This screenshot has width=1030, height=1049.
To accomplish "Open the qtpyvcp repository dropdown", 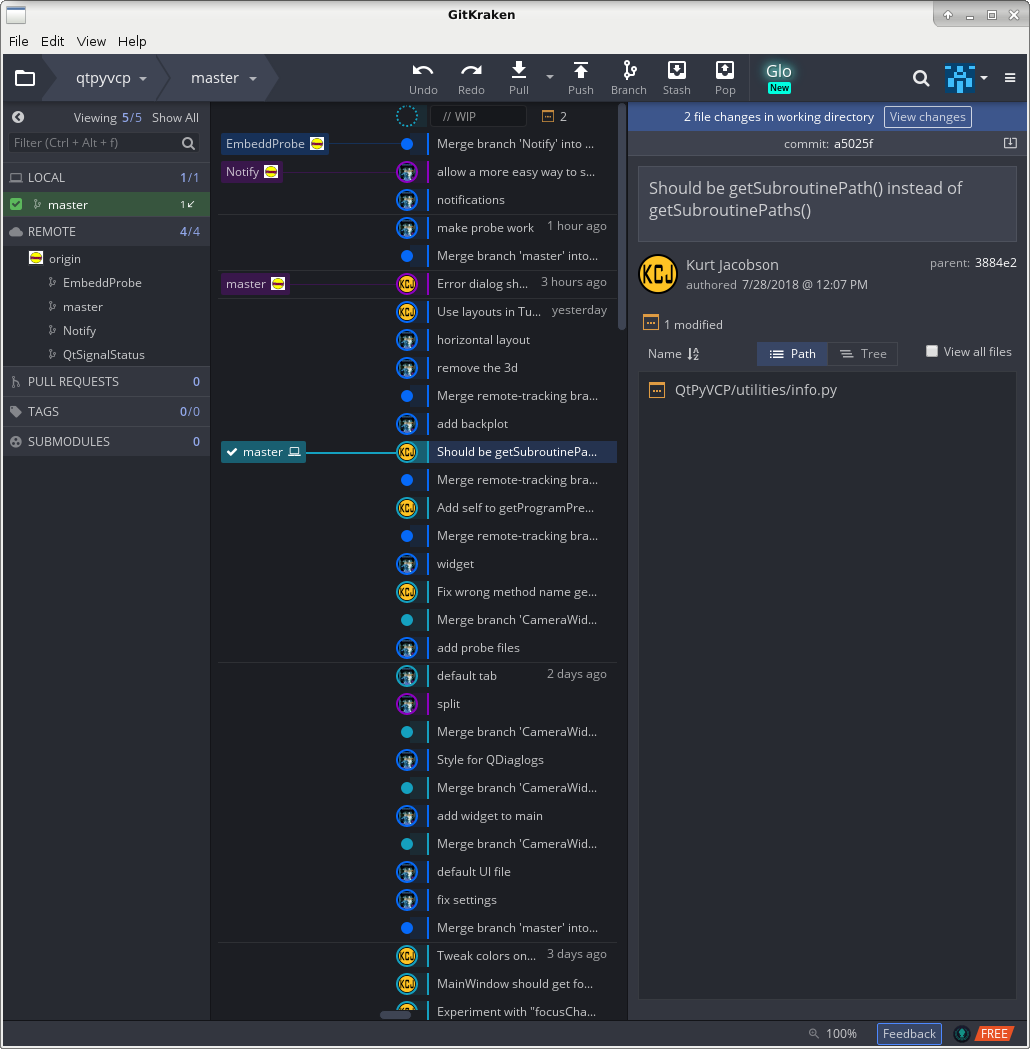I will coord(111,78).
